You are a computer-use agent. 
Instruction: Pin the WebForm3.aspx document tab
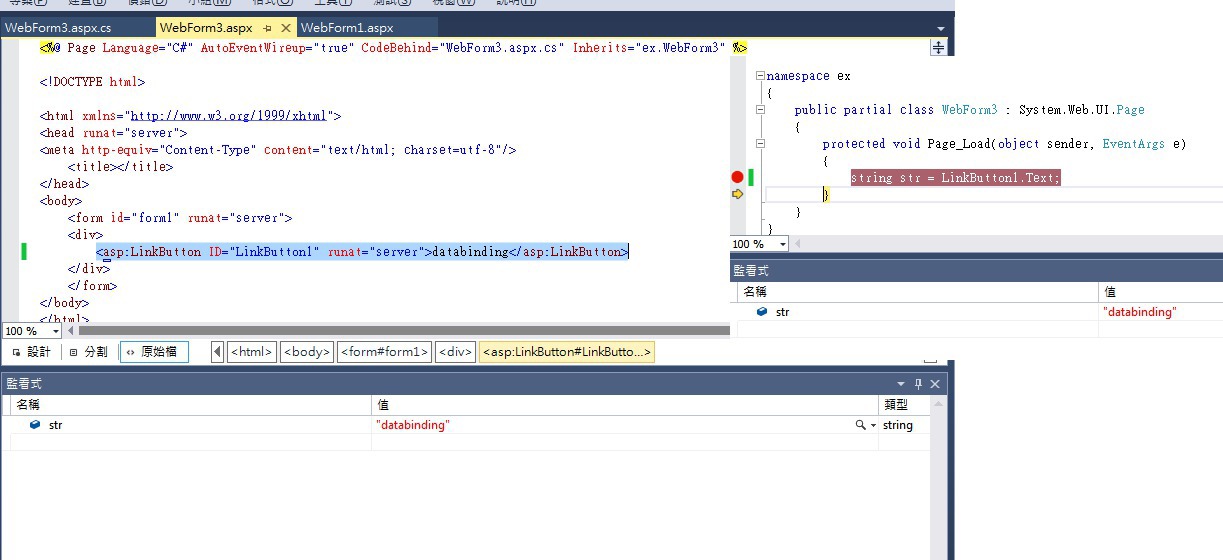coord(268,29)
